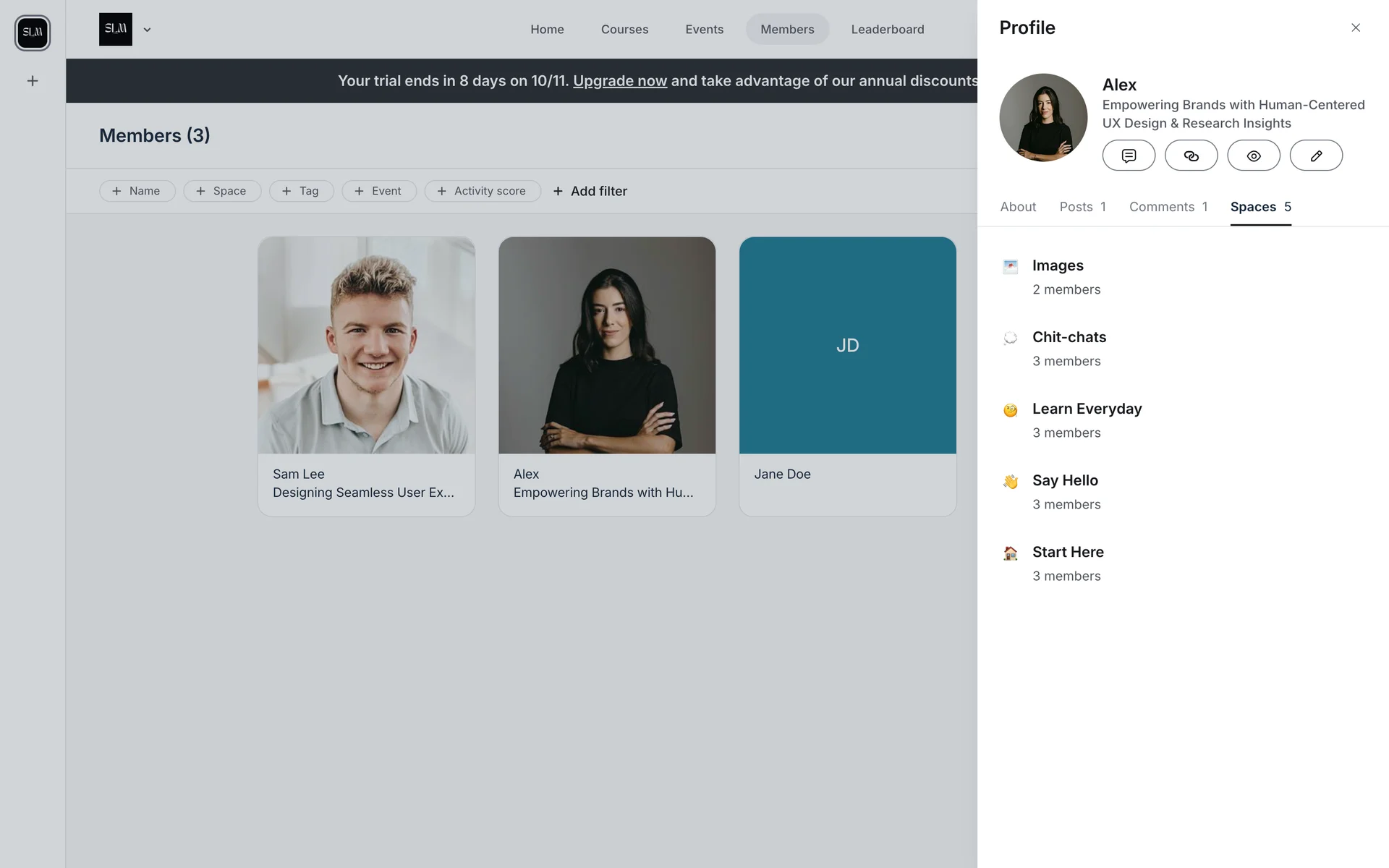Open Jane Doe's member card
The width and height of the screenshot is (1389, 868).
(847, 376)
